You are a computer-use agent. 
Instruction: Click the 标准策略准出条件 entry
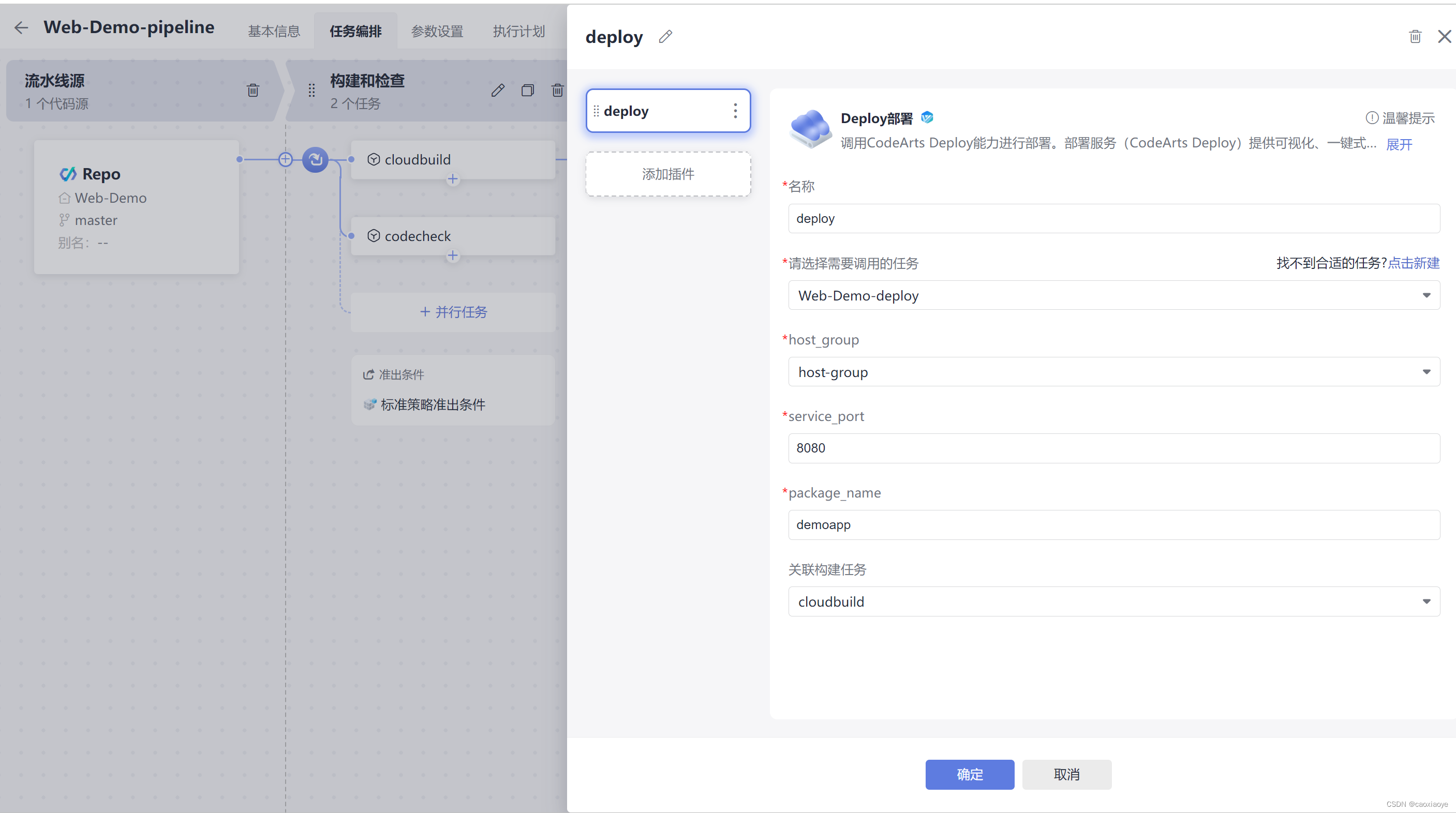433,404
